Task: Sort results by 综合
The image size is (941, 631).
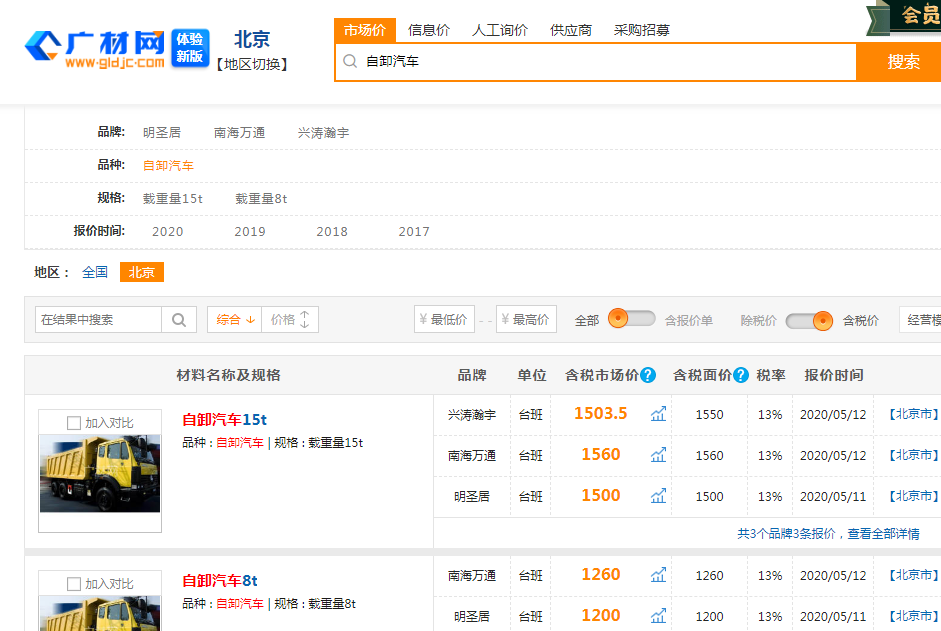Action: (x=235, y=319)
